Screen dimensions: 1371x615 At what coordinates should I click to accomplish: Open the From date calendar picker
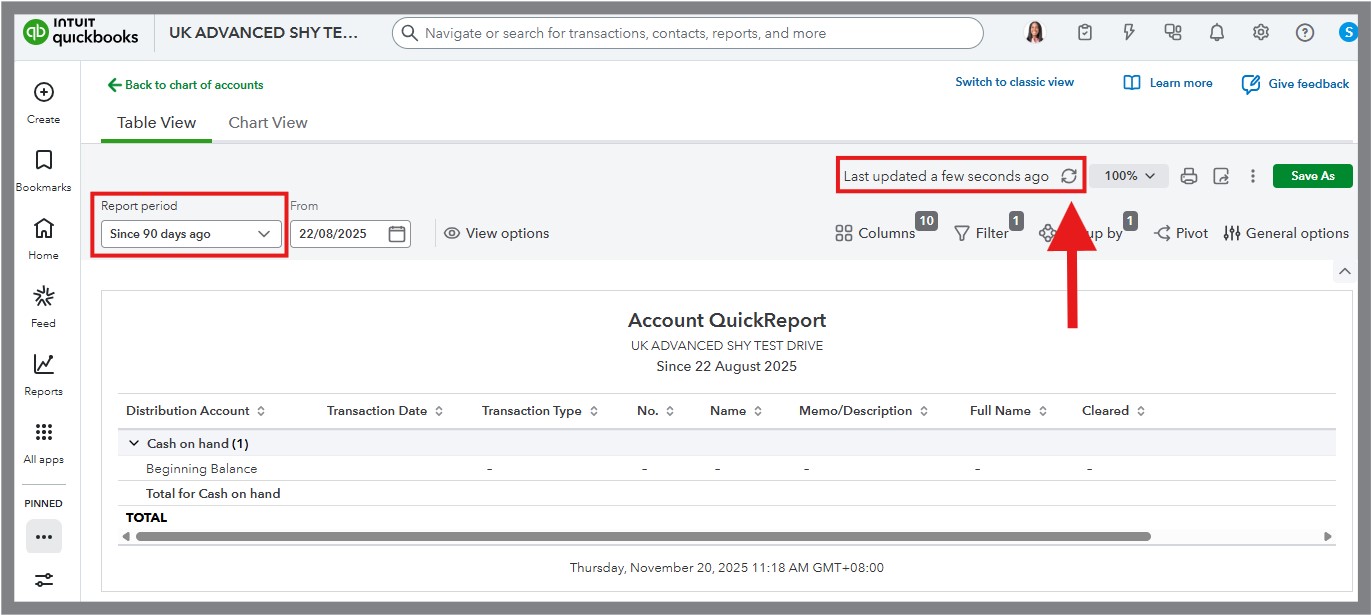397,234
